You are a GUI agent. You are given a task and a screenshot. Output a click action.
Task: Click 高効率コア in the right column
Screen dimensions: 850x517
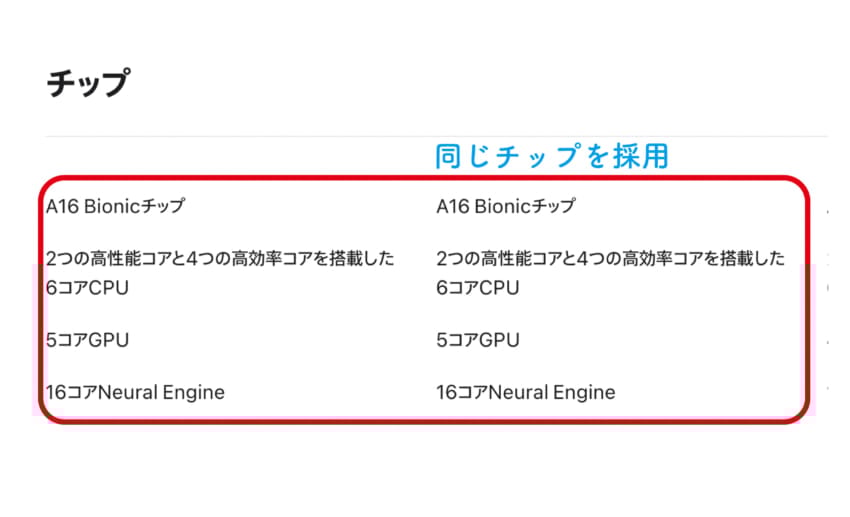[x=661, y=259]
